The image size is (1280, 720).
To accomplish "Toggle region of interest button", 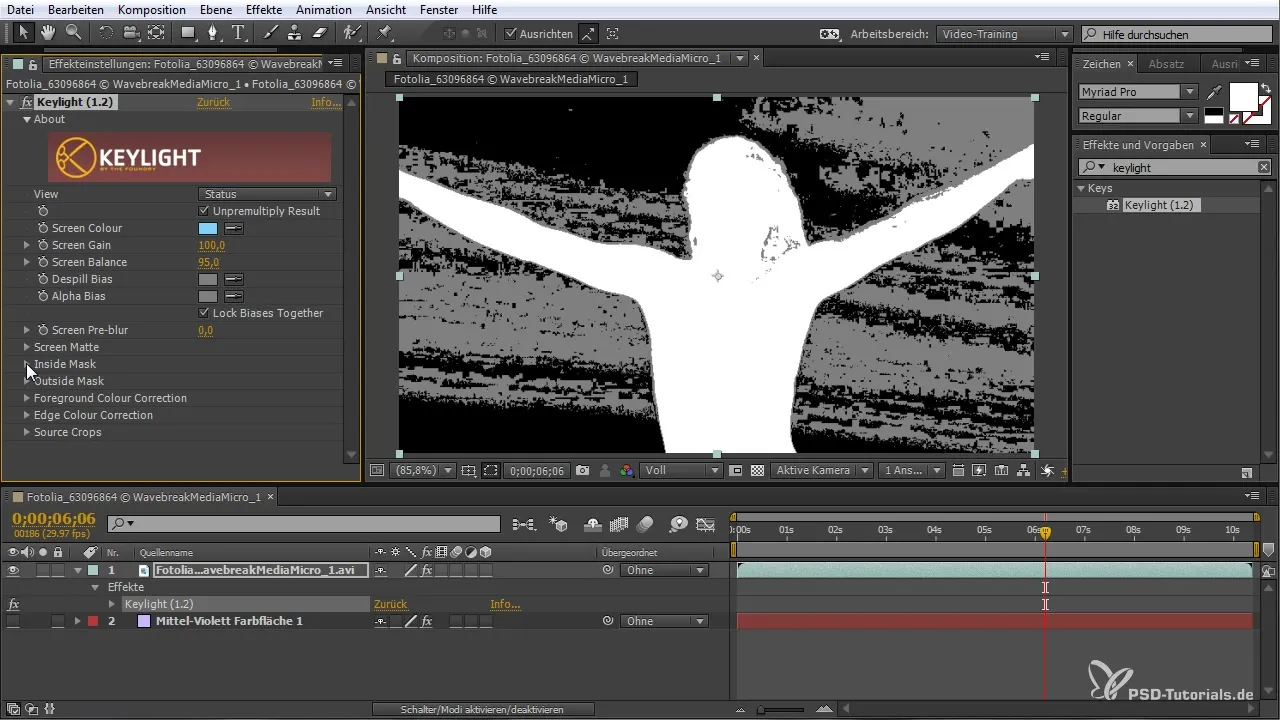I will pyautogui.click(x=736, y=470).
